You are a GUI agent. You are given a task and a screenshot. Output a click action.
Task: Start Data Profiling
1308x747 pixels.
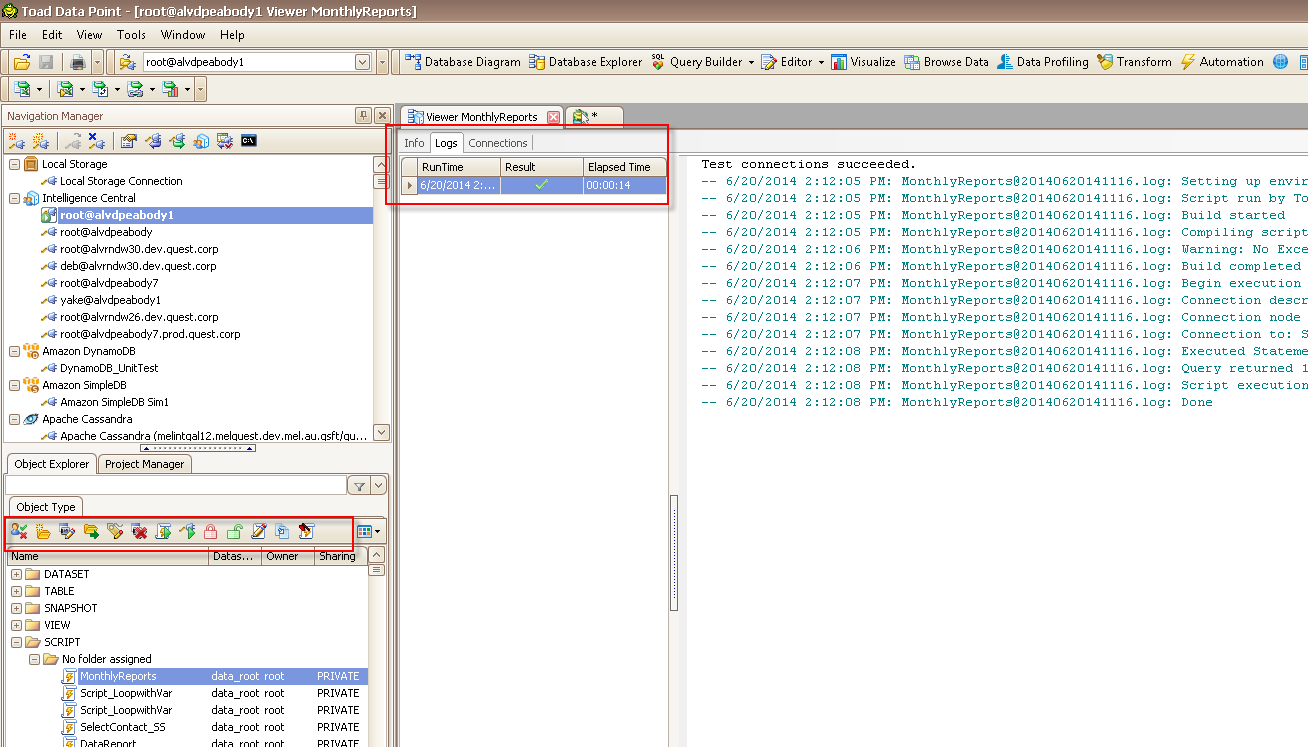point(1042,62)
